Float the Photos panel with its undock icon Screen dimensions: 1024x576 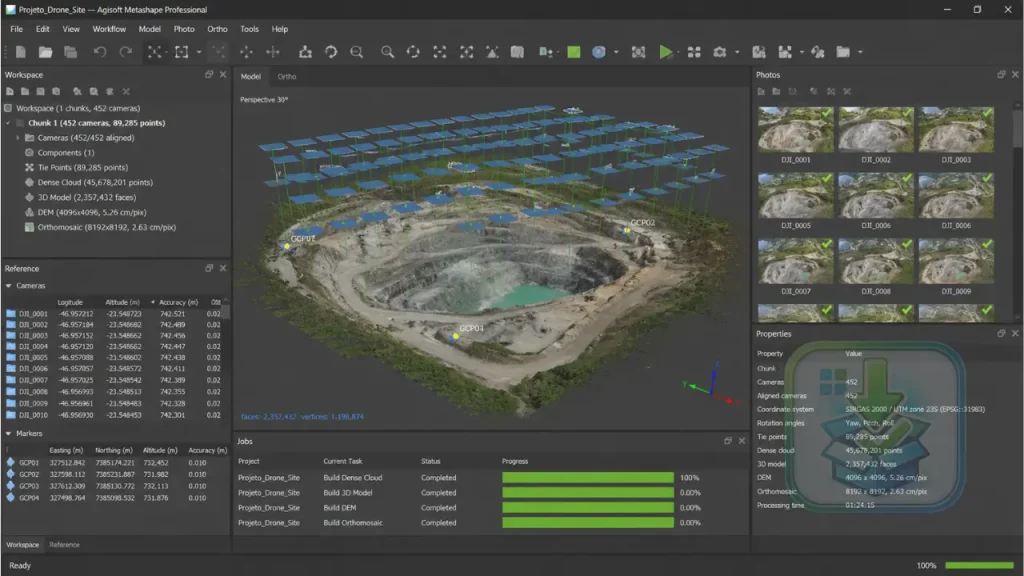(x=1001, y=74)
